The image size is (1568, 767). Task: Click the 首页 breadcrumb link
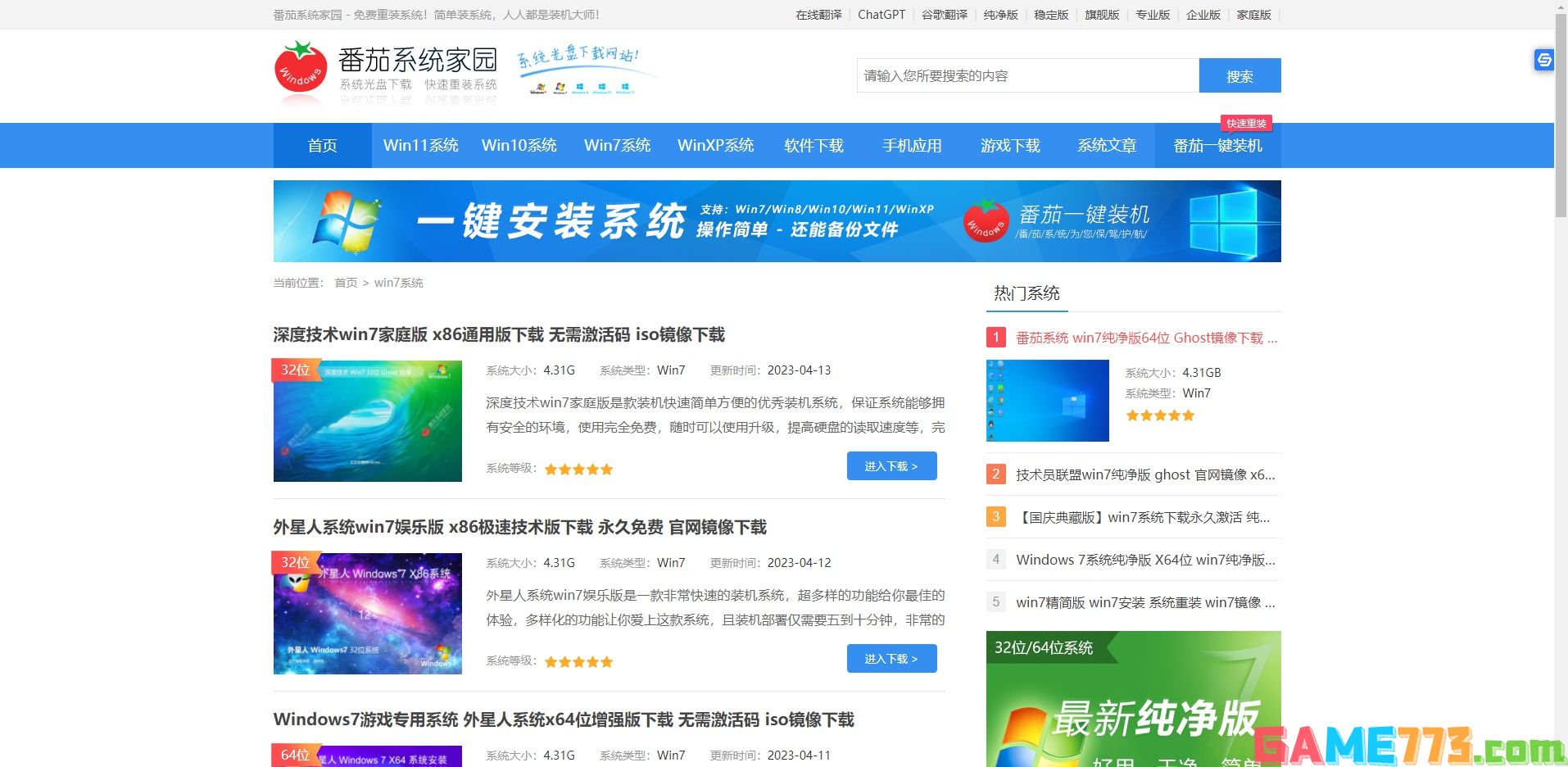pyautogui.click(x=346, y=283)
